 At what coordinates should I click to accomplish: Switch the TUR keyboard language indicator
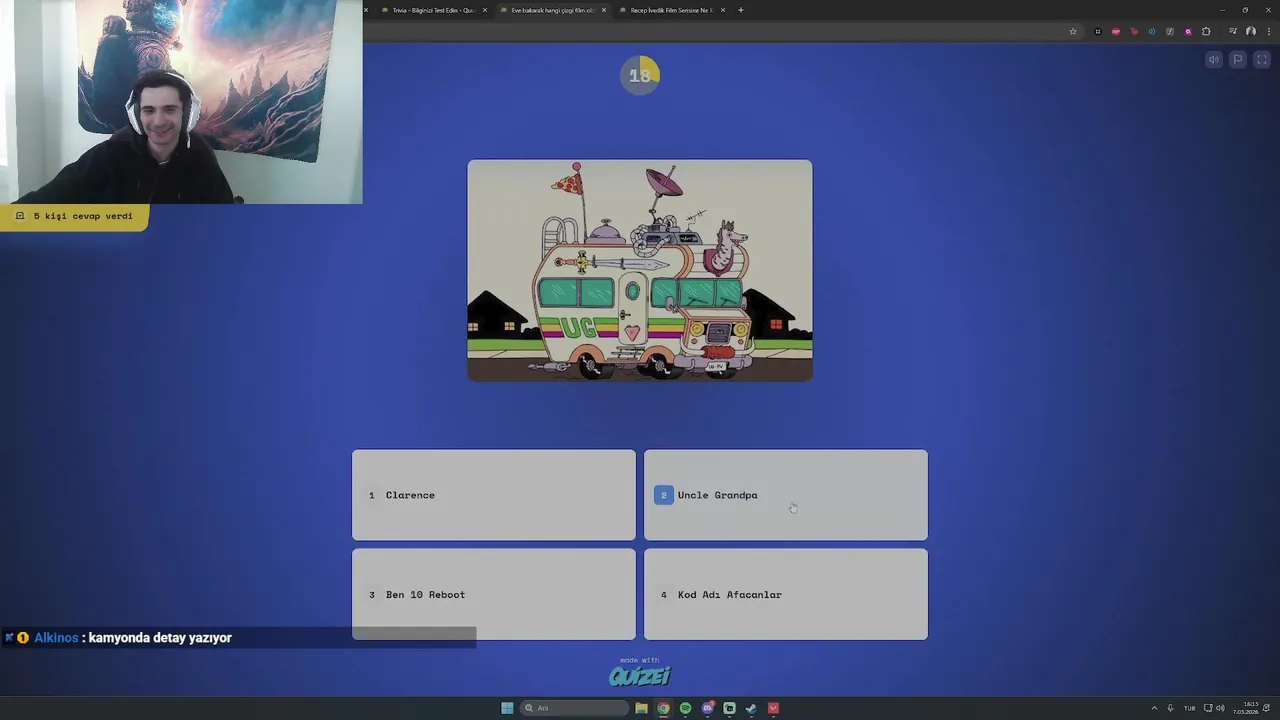(x=1189, y=708)
